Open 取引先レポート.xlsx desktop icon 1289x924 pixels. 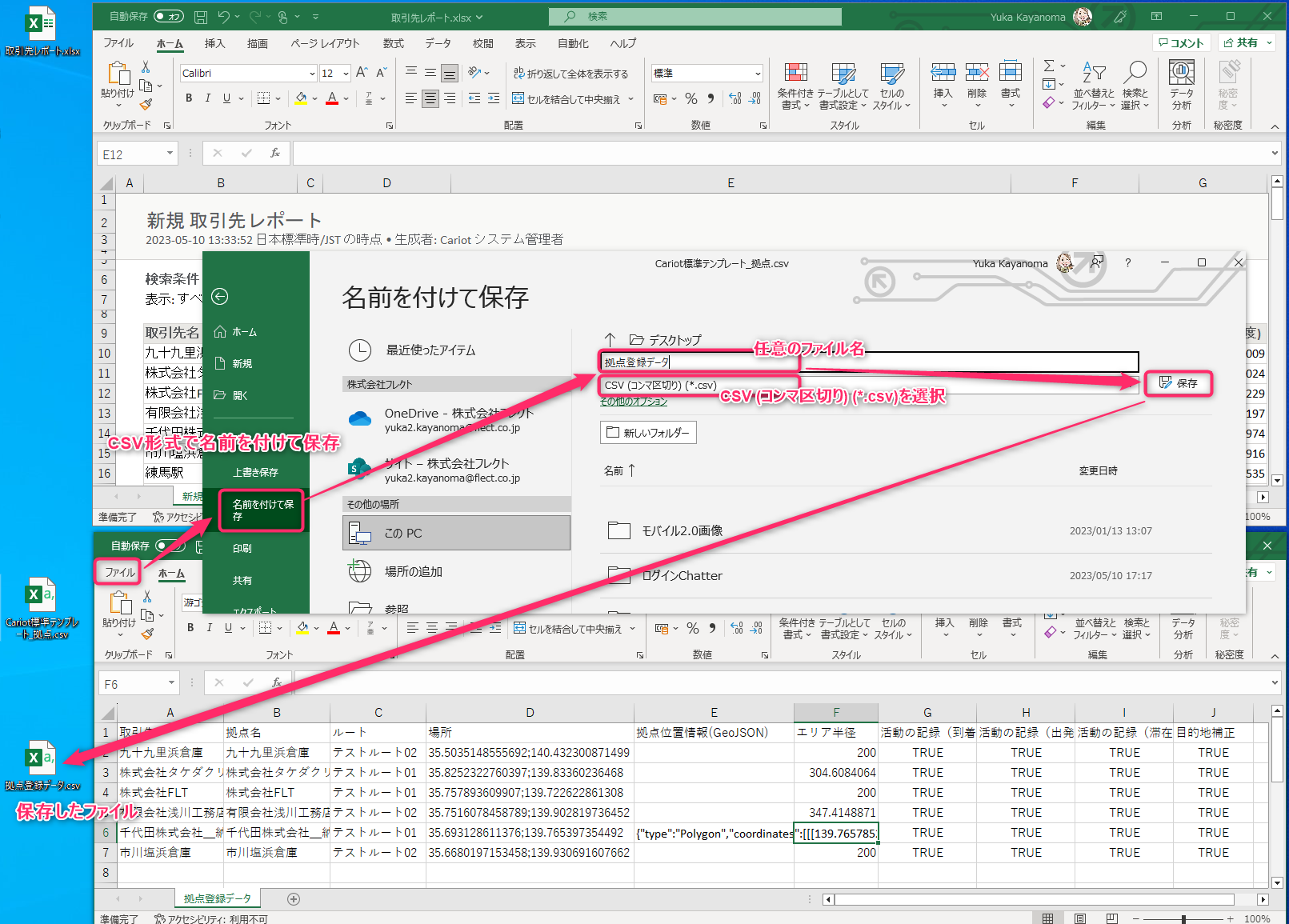click(x=42, y=32)
